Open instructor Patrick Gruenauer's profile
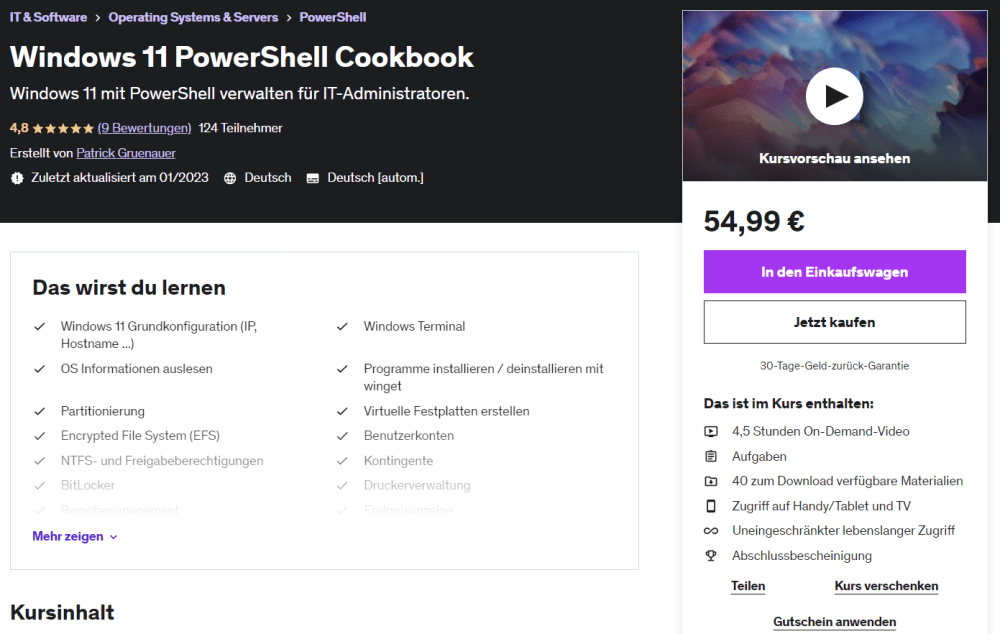The width and height of the screenshot is (1000, 634). click(124, 153)
